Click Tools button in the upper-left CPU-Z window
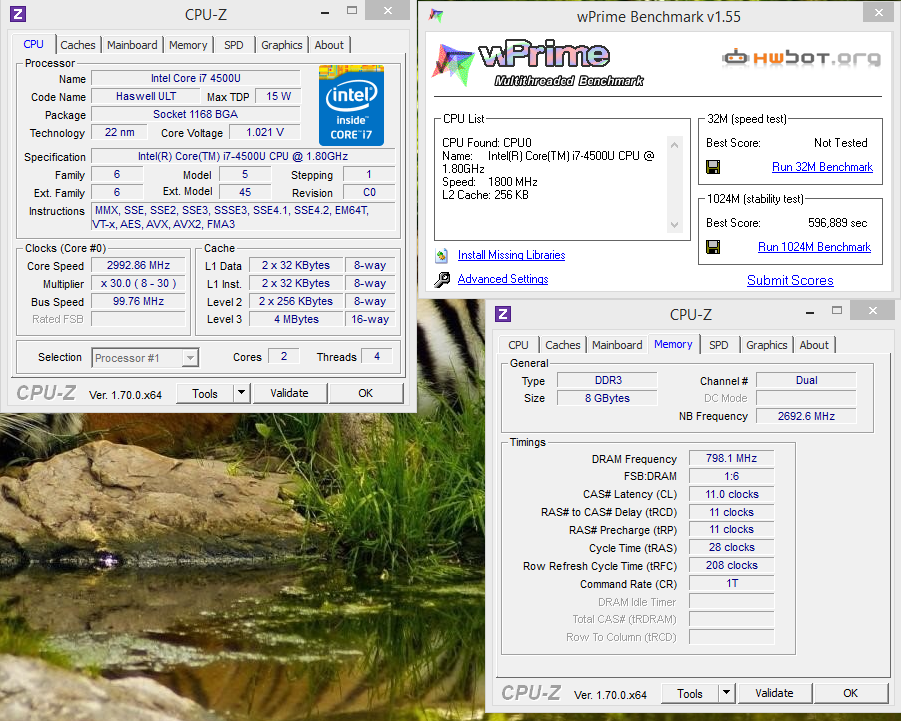901x721 pixels. (205, 394)
